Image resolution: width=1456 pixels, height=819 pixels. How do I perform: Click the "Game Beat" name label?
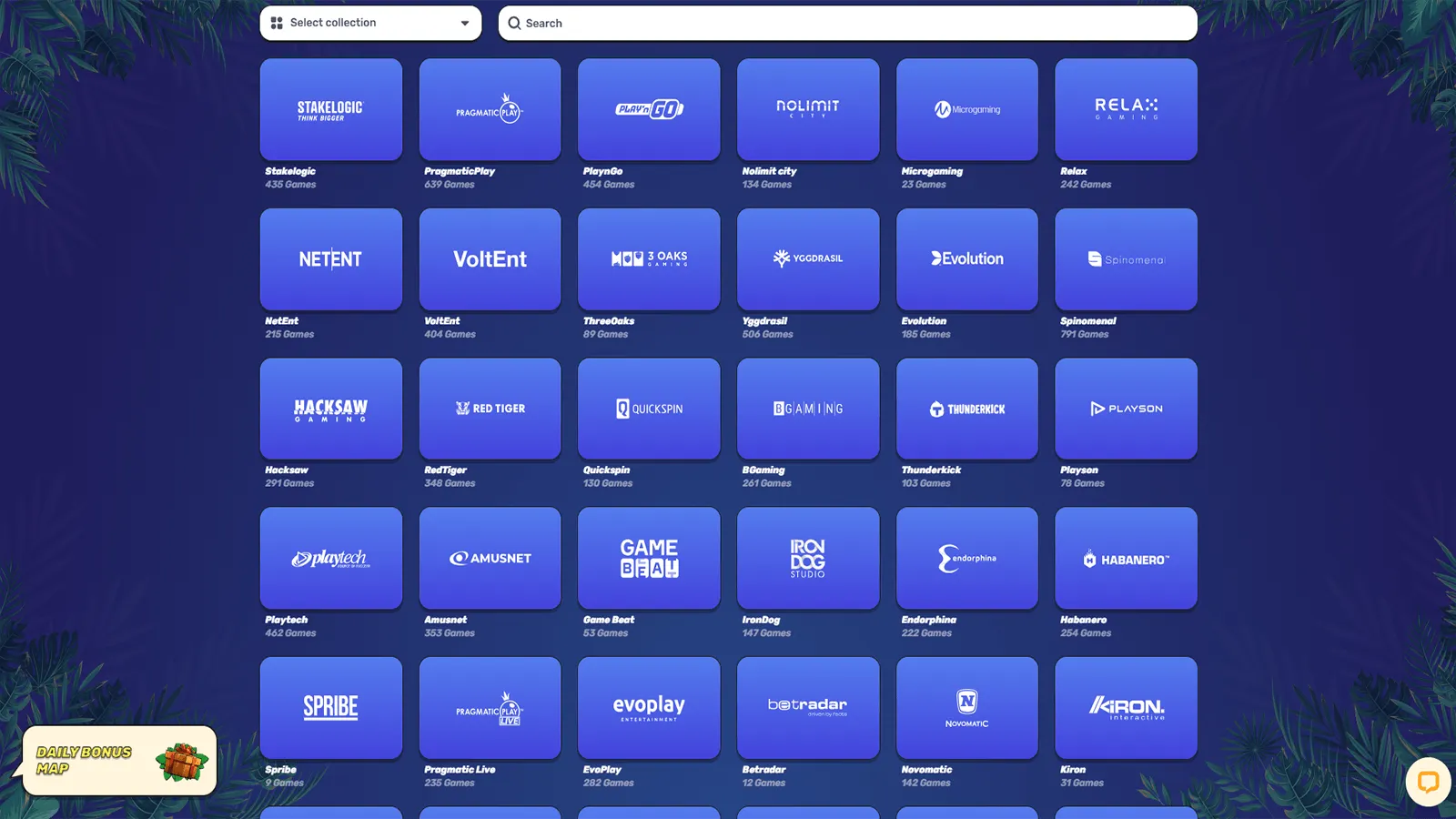609,620
